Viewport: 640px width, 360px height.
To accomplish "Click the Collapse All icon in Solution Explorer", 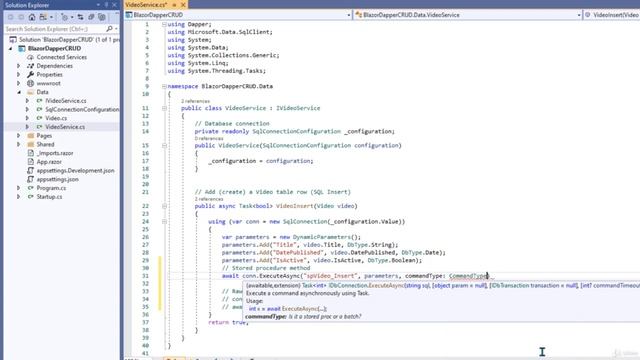I will click(91, 17).
